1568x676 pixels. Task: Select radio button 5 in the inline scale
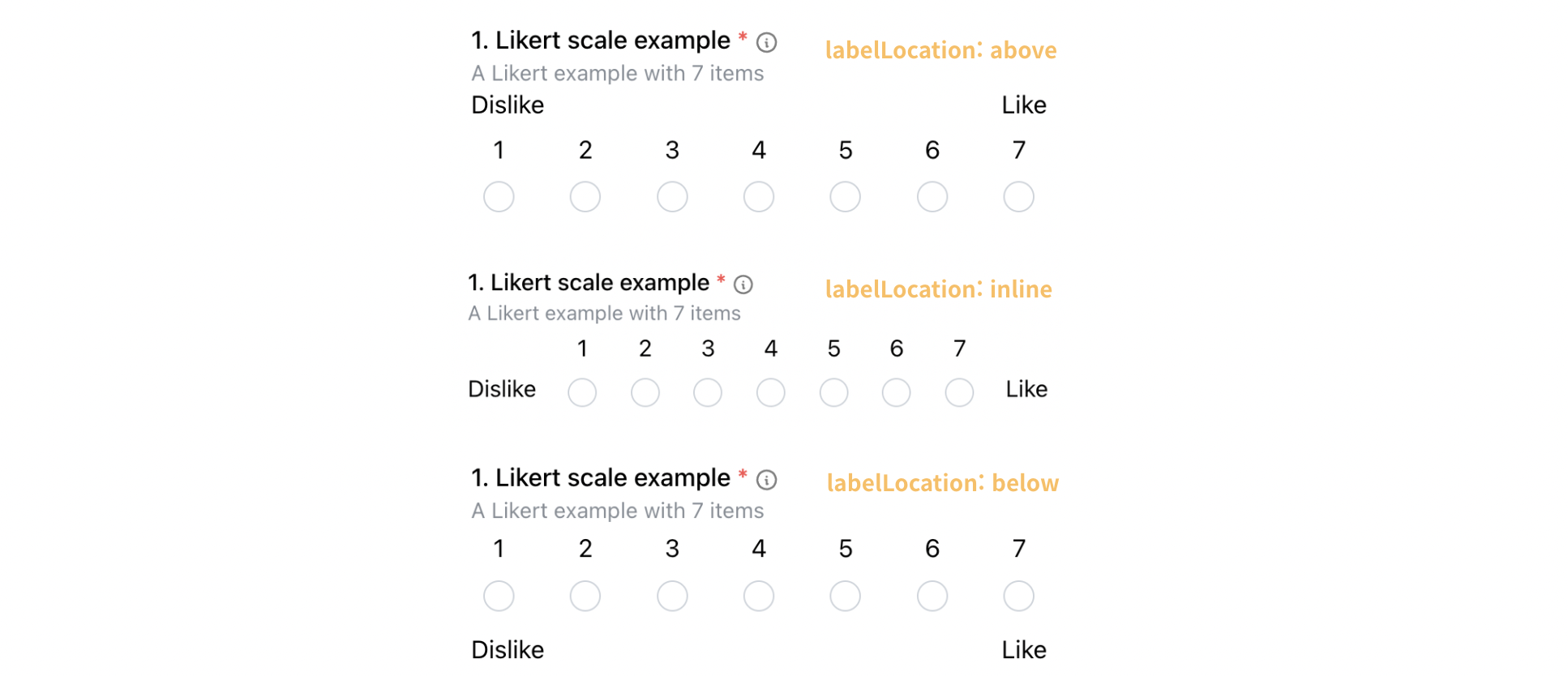(833, 392)
